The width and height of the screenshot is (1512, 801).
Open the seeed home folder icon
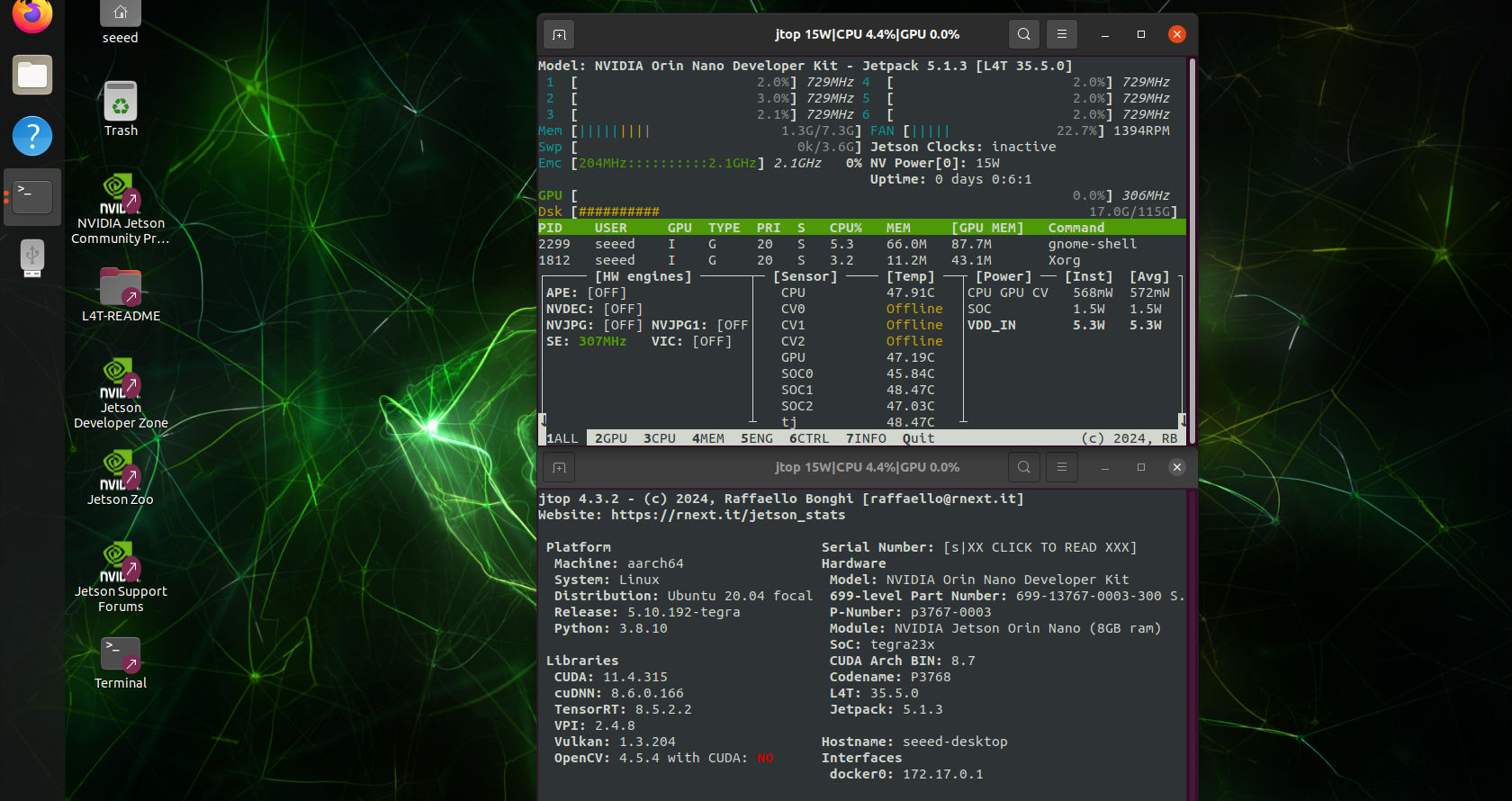[121, 22]
